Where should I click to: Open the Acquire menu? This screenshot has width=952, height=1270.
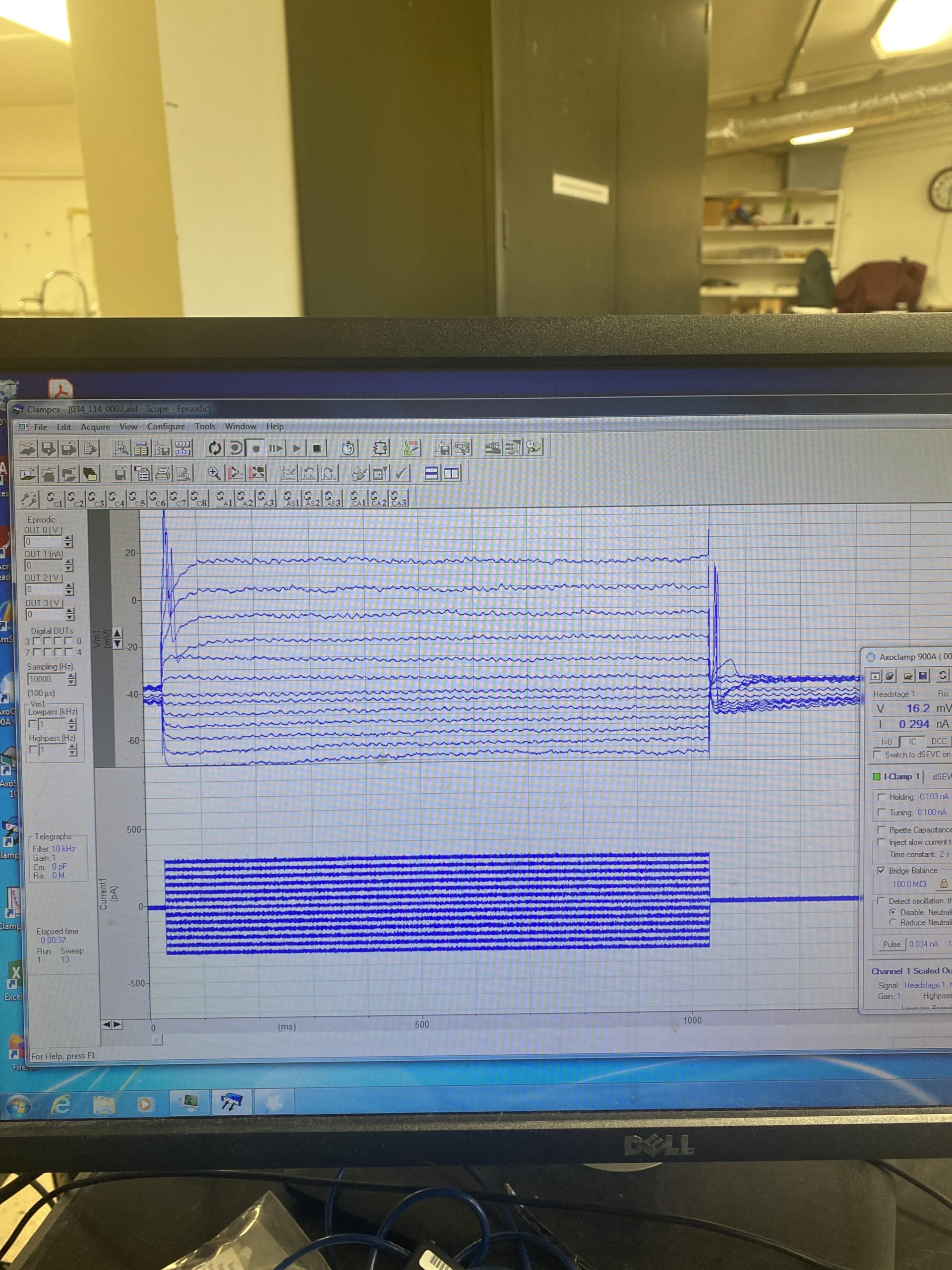point(95,427)
